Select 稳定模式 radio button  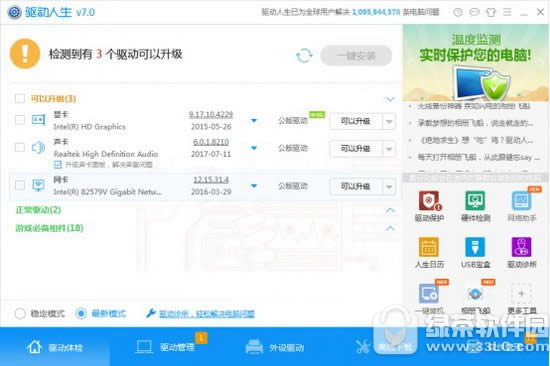[20, 313]
